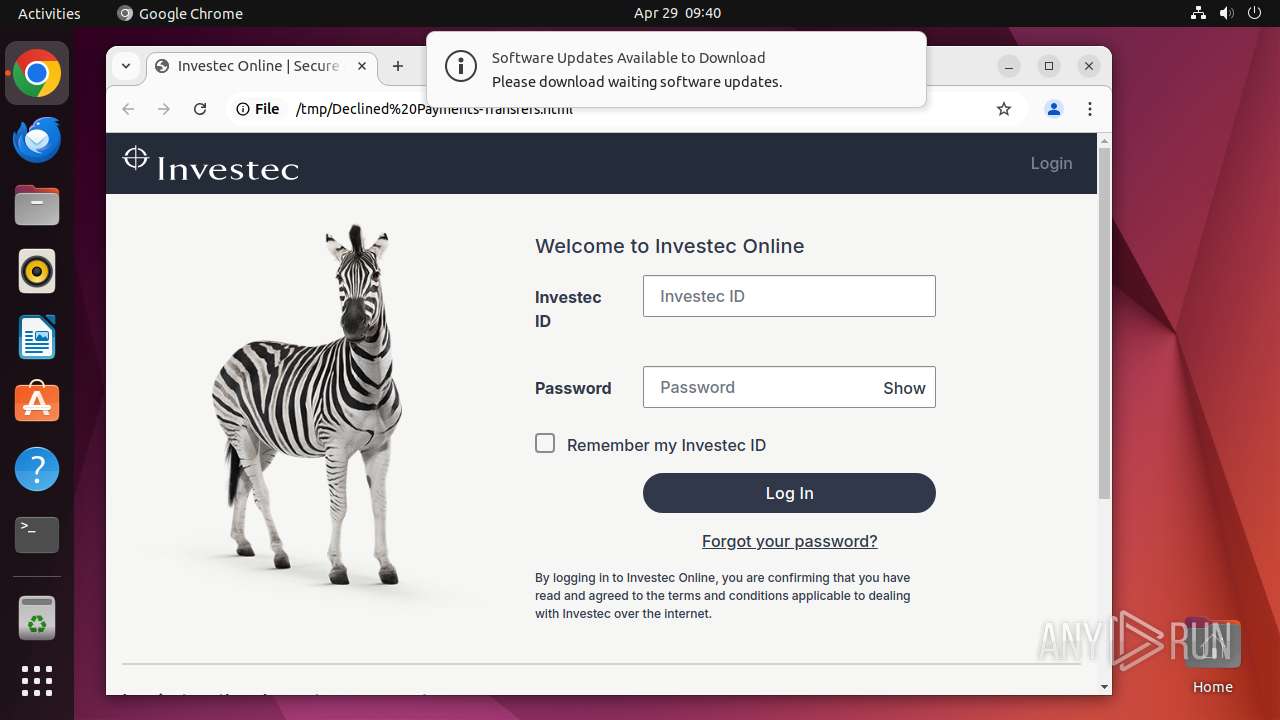Open Software Updates Available notification
1280x720 pixels.
click(676, 69)
